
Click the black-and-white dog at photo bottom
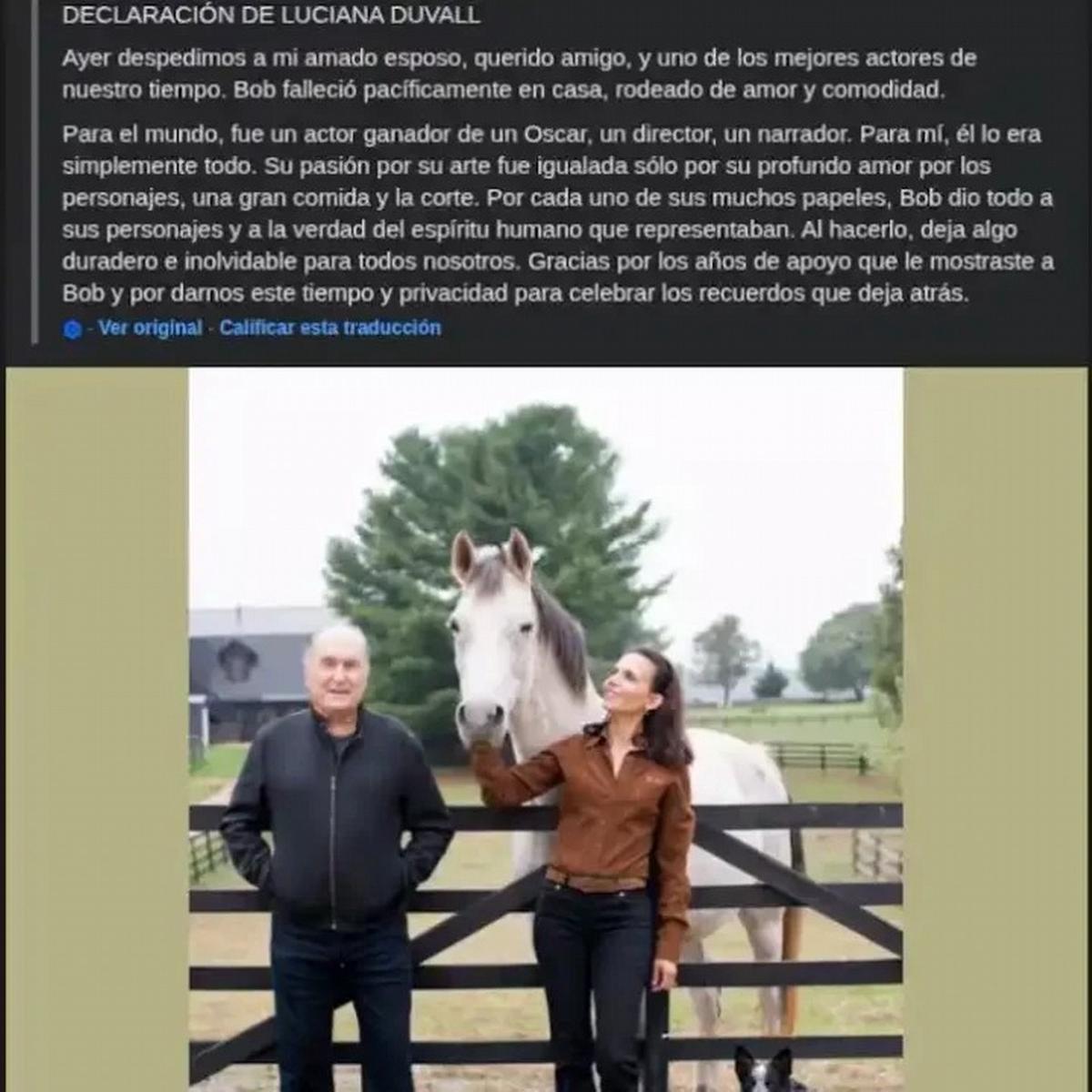click(x=764, y=1070)
